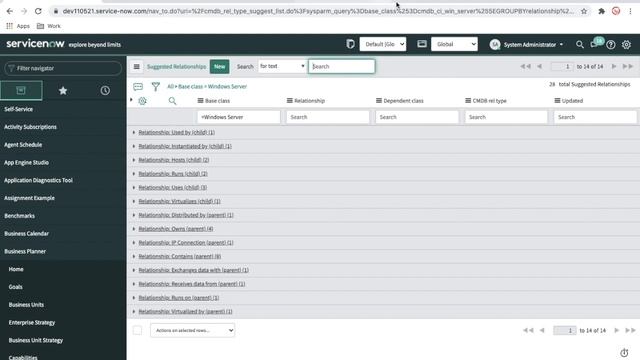640x360 pixels.
Task: Open Relationship: Virtualized by (parent) link
Action: point(185,311)
